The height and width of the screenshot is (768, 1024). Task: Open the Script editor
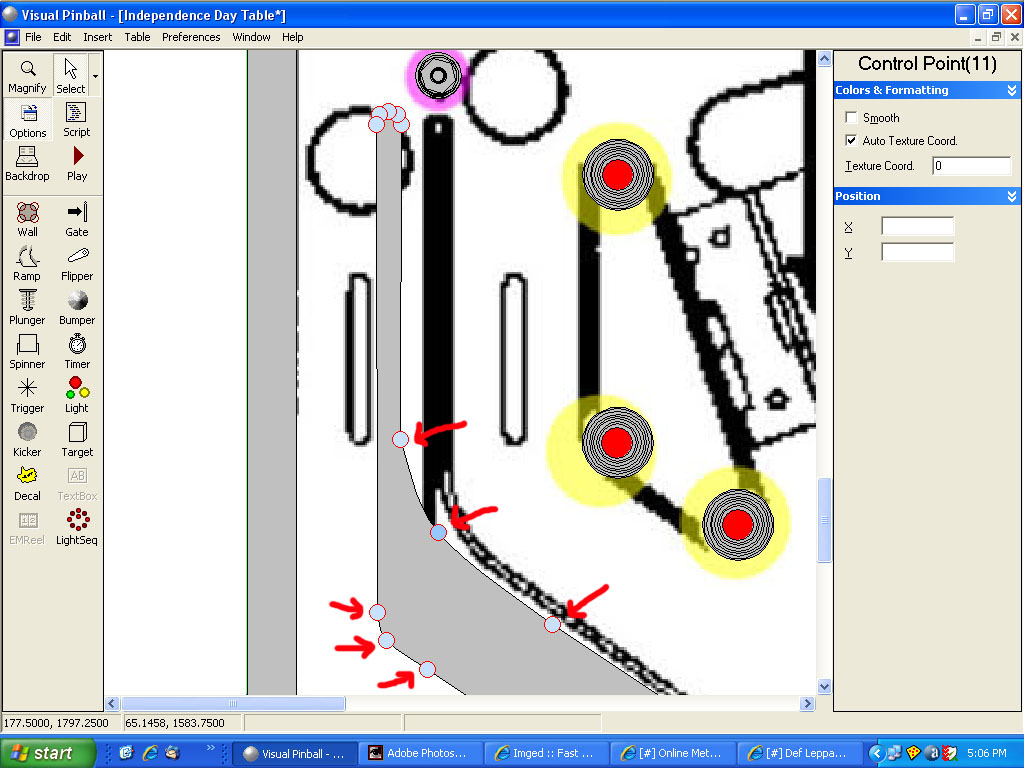point(77,119)
